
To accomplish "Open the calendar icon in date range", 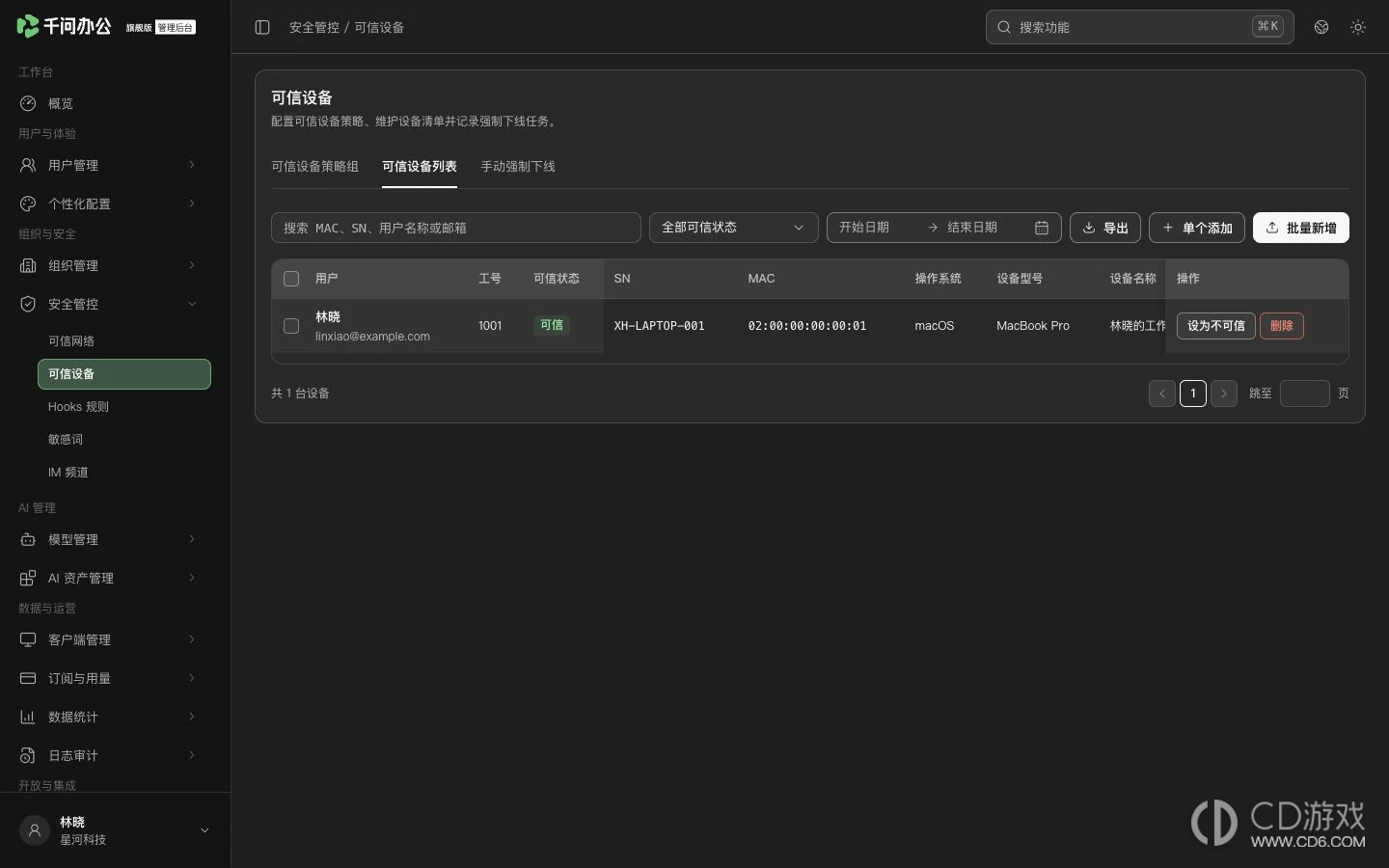I will (1042, 228).
